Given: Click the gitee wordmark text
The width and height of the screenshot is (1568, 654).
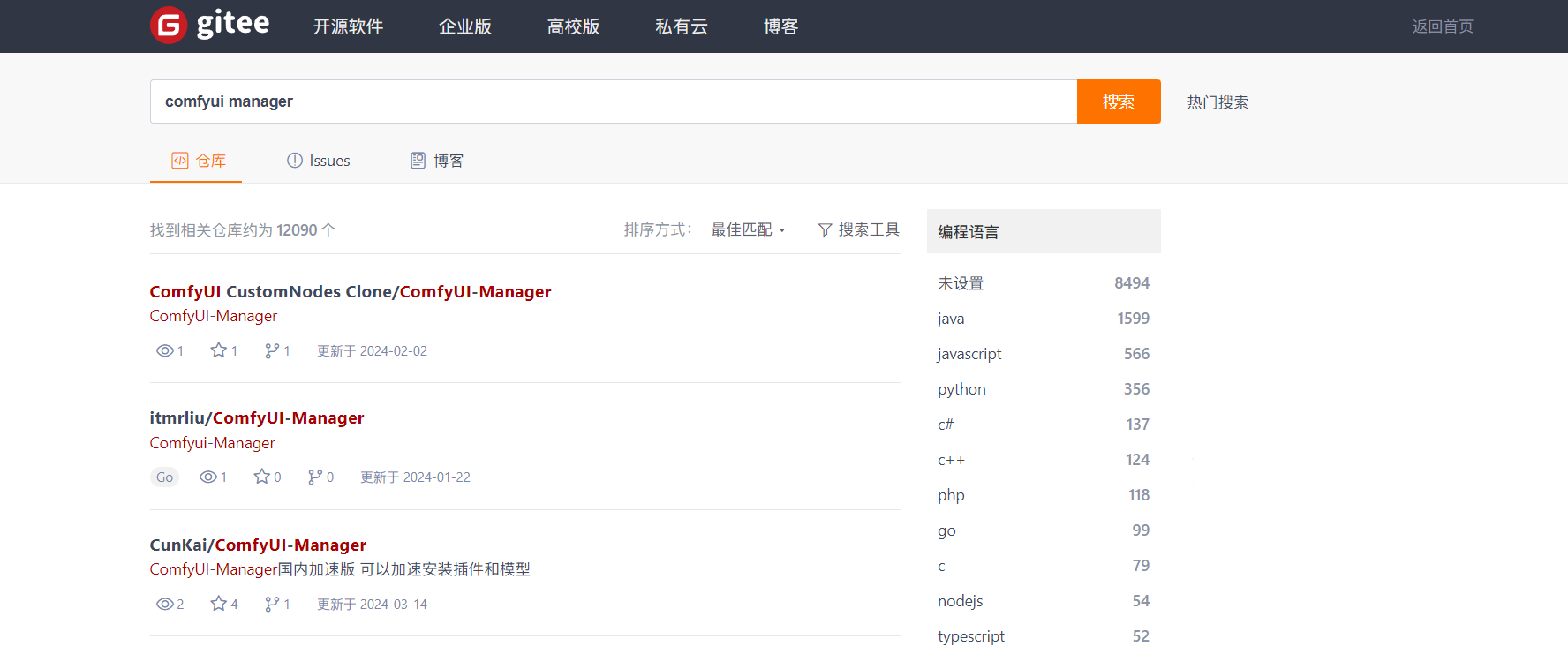Looking at the screenshot, I should [x=233, y=24].
